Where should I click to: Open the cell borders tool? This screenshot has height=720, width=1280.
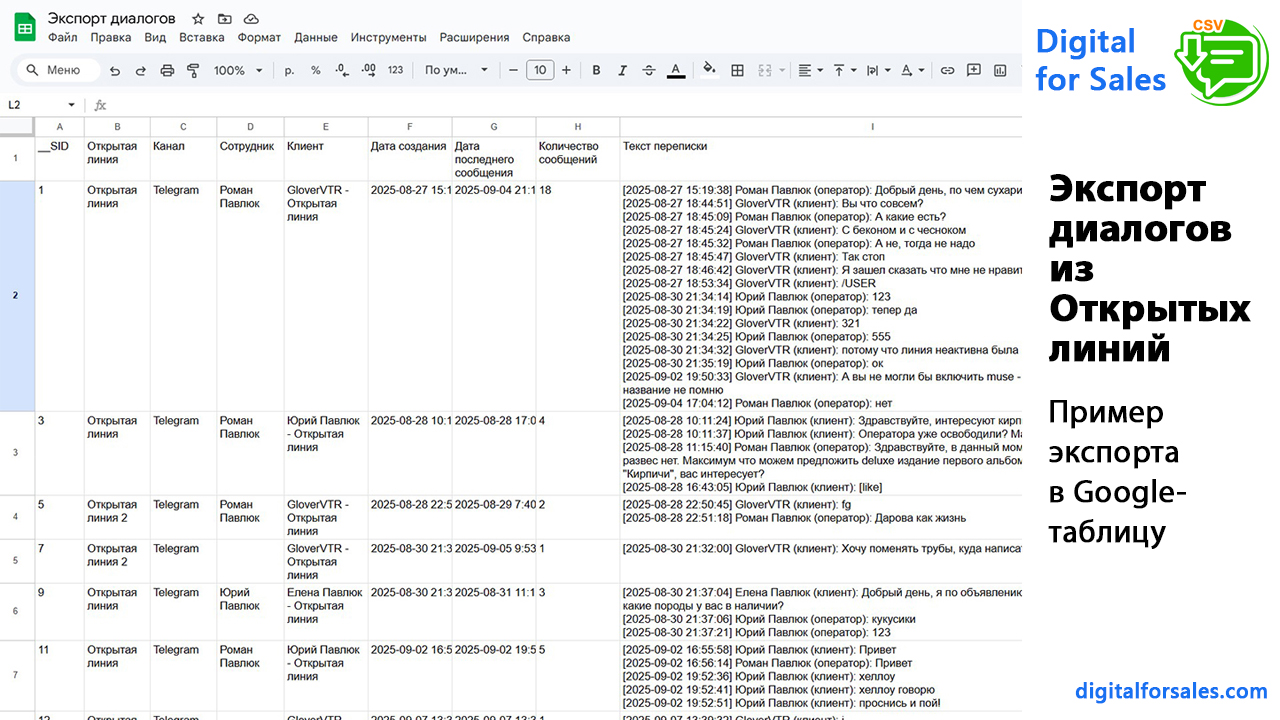(x=737, y=71)
